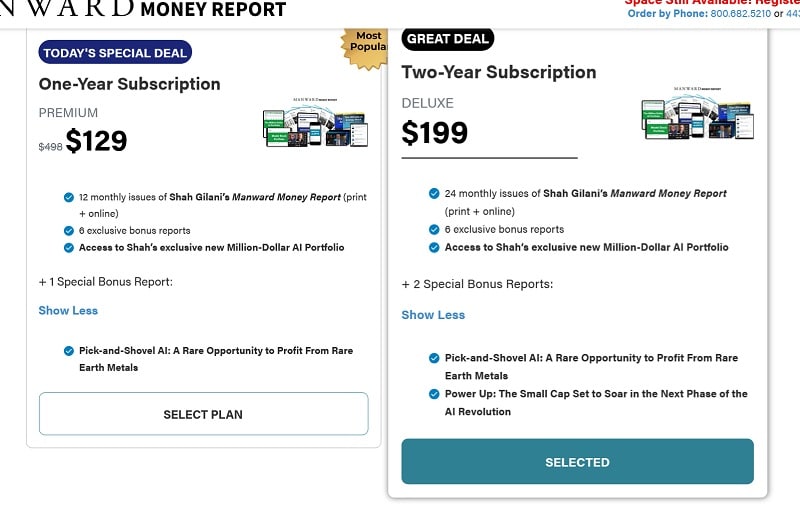800x506 pixels.
Task: Click the teal SELECTED button
Action: click(x=577, y=462)
